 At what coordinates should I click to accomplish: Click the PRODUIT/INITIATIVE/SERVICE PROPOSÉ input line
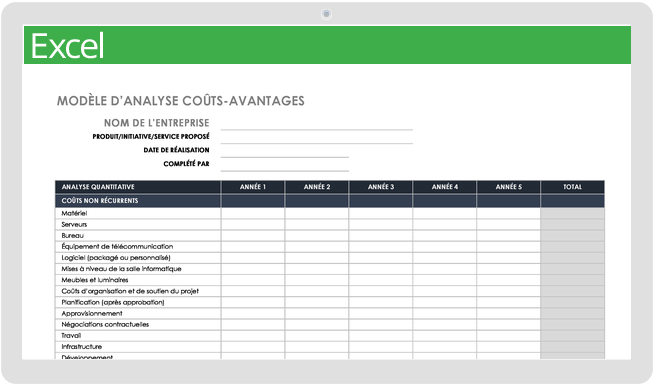[x=317, y=138]
